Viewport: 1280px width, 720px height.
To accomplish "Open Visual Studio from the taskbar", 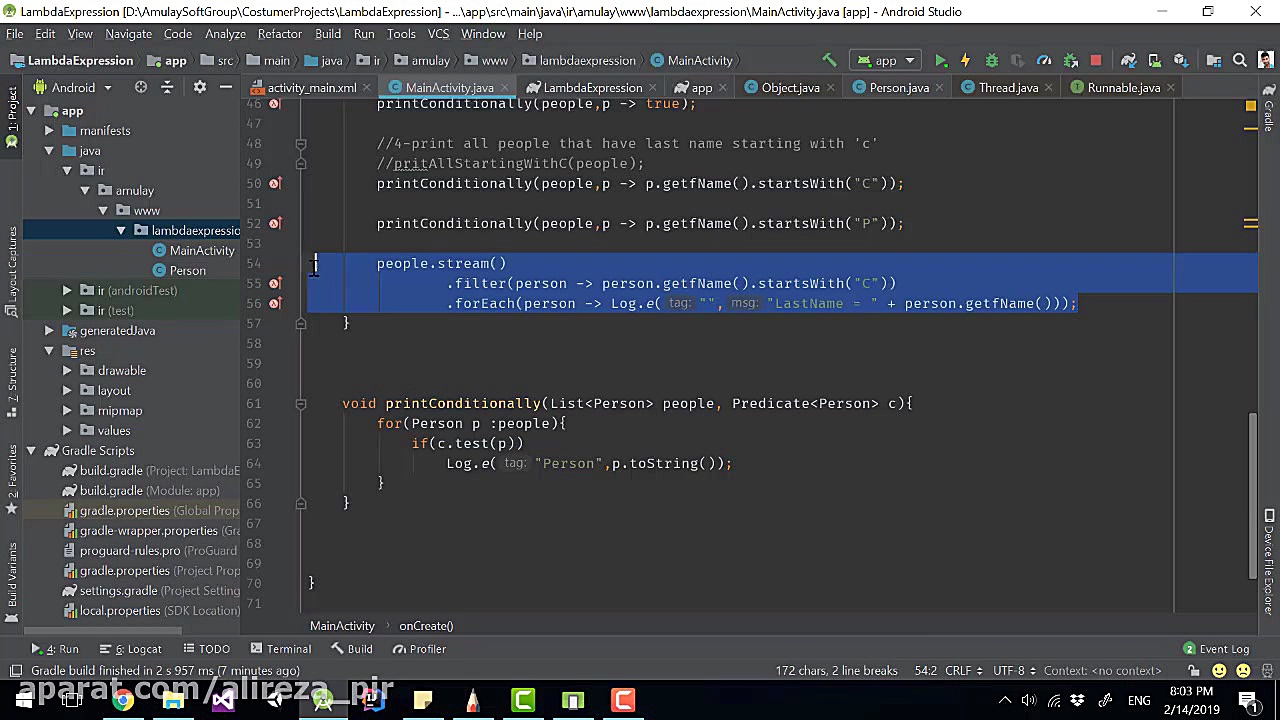I will coord(222,700).
